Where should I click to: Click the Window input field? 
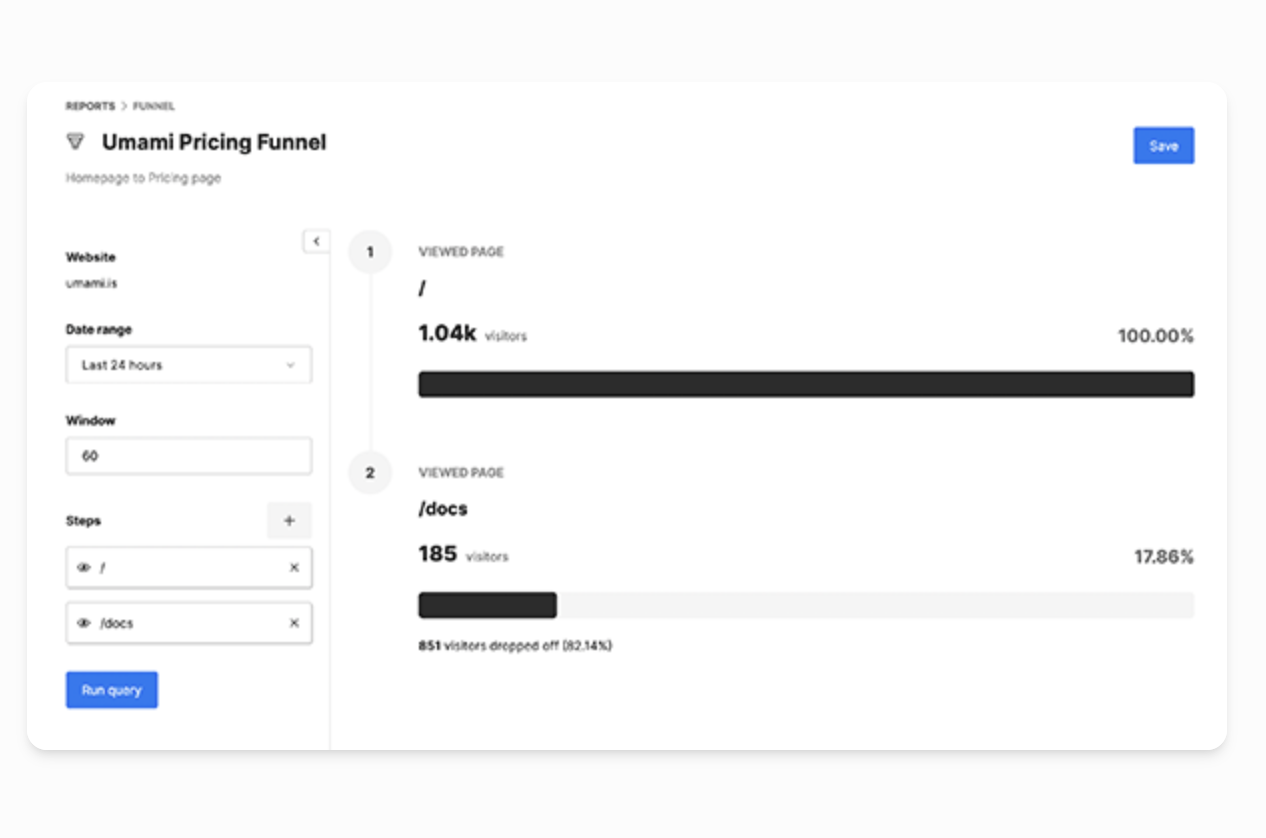pos(188,456)
